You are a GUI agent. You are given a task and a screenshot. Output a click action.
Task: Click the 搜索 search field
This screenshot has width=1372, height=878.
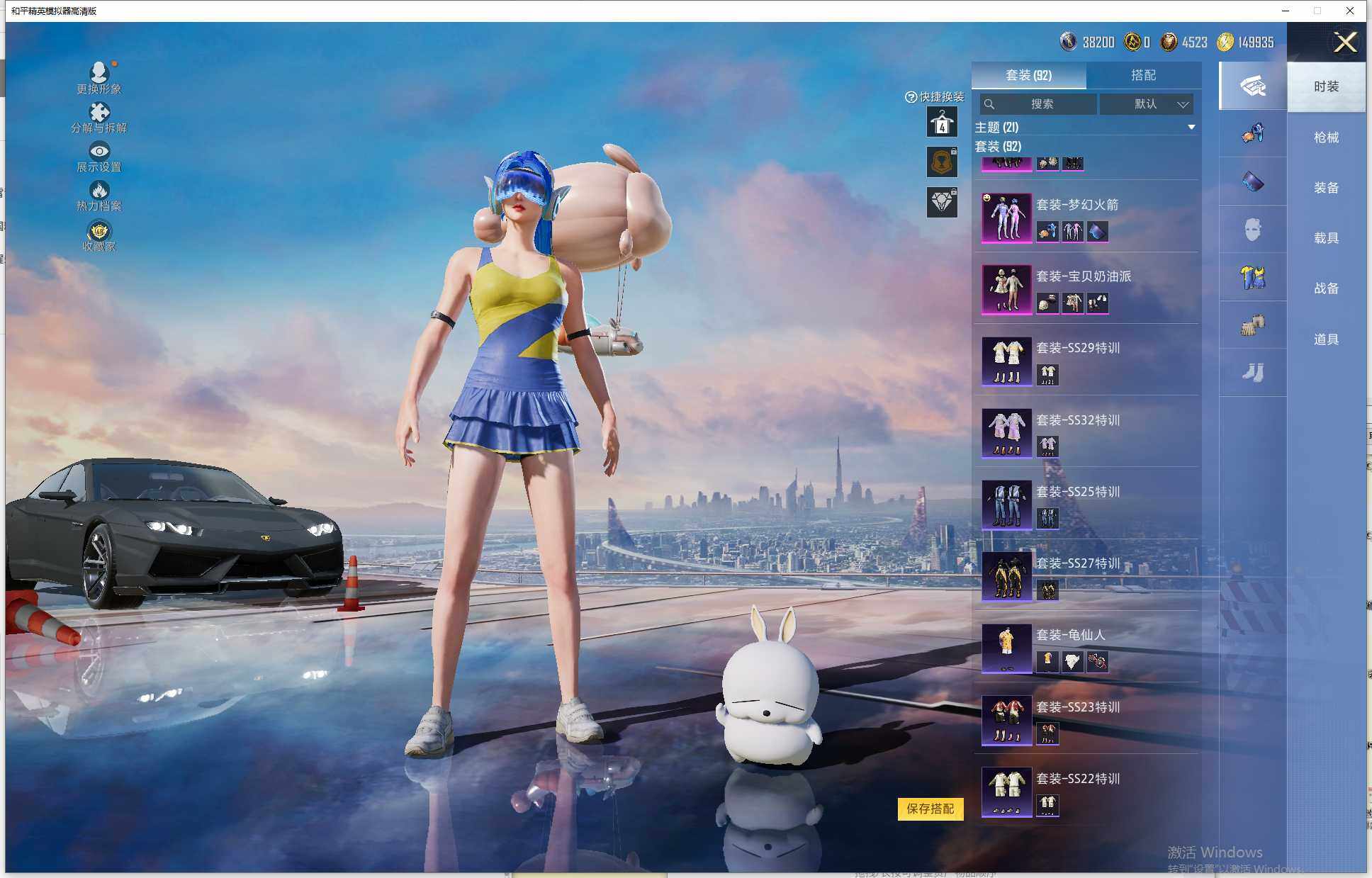click(1040, 104)
